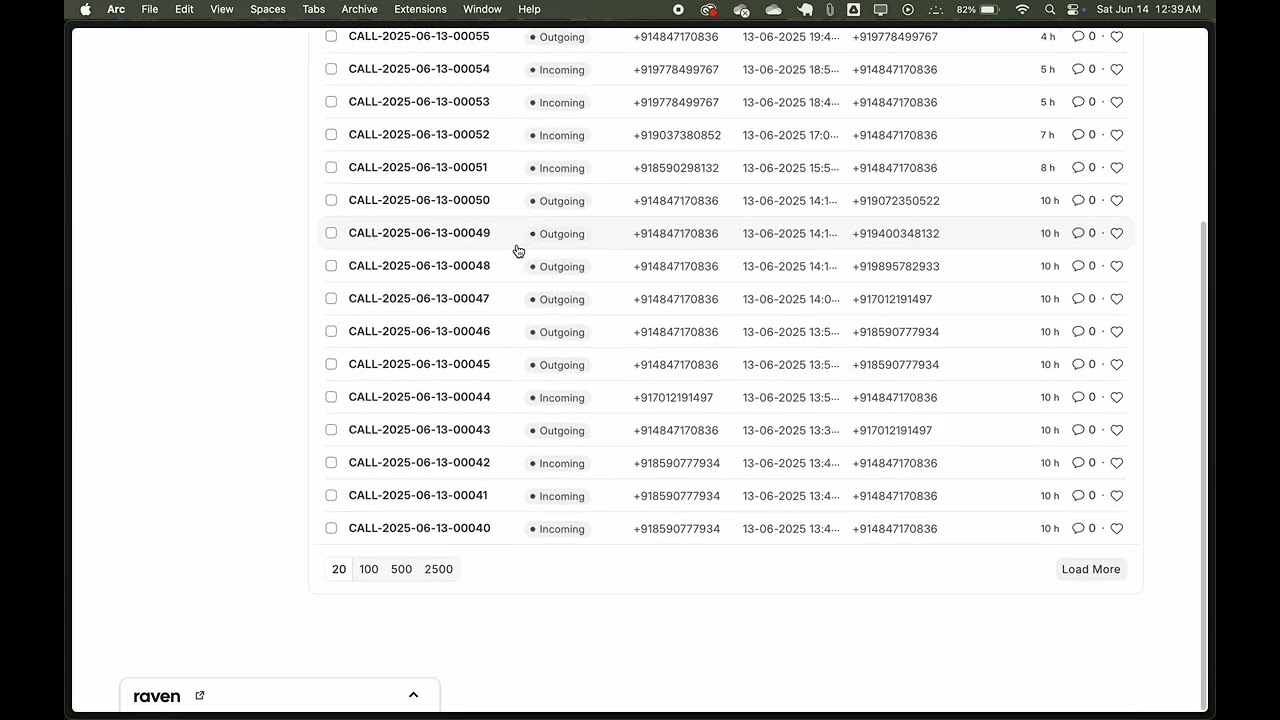
Task: Favorite CALL-2025-06-13-00052 using the heart
Action: 1117,135
